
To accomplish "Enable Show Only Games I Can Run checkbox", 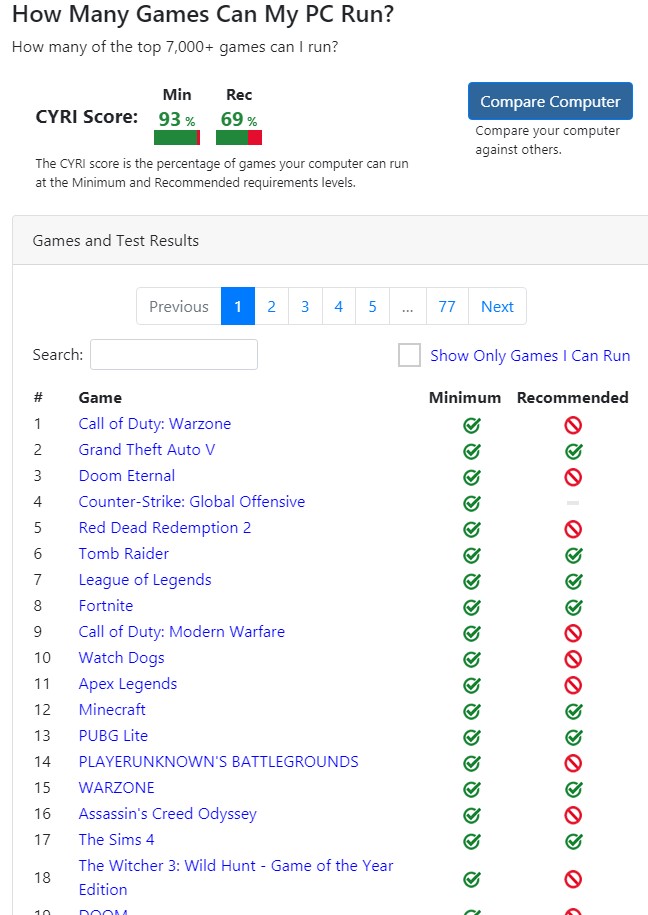I will pos(409,355).
